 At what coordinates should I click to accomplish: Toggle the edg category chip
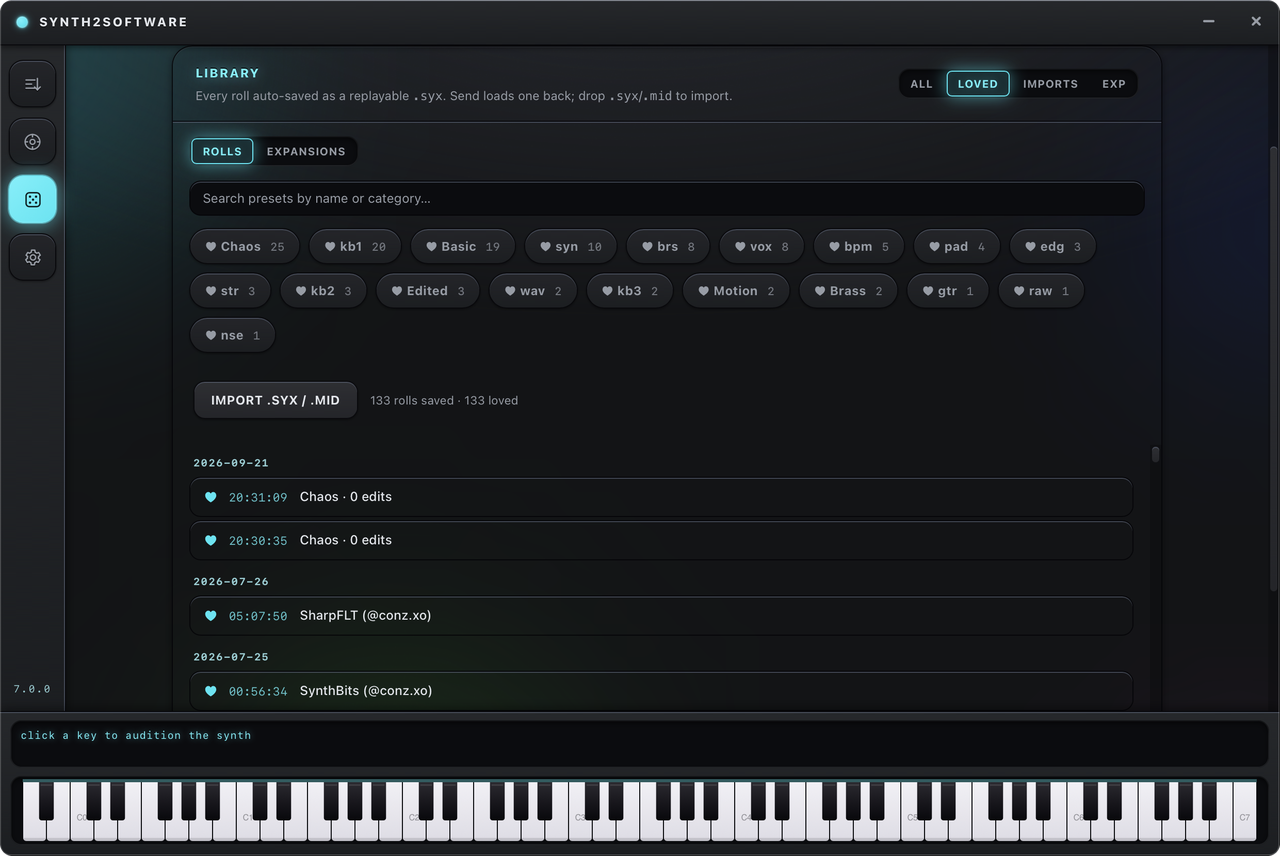tap(1053, 246)
